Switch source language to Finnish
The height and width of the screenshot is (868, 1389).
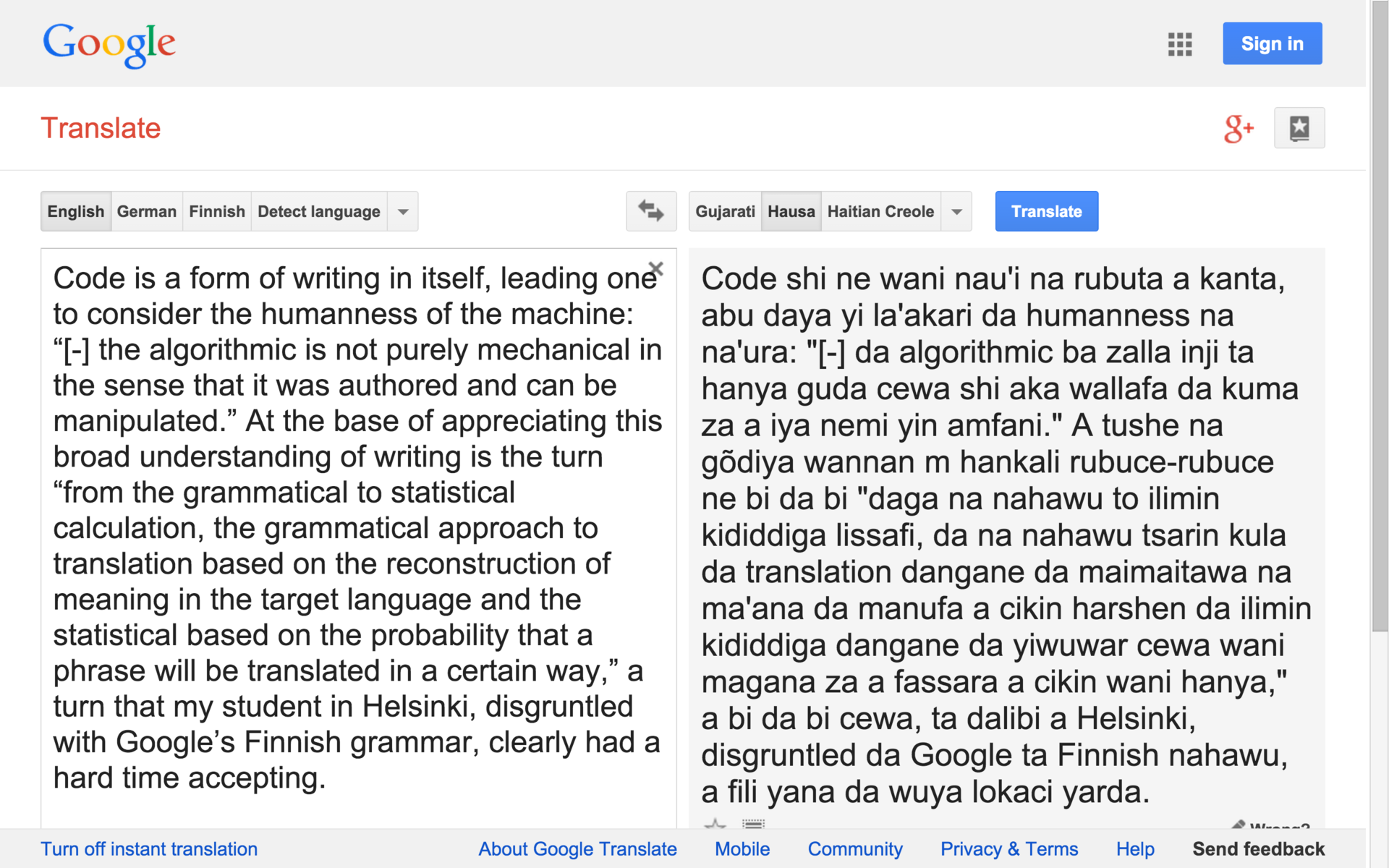[217, 211]
